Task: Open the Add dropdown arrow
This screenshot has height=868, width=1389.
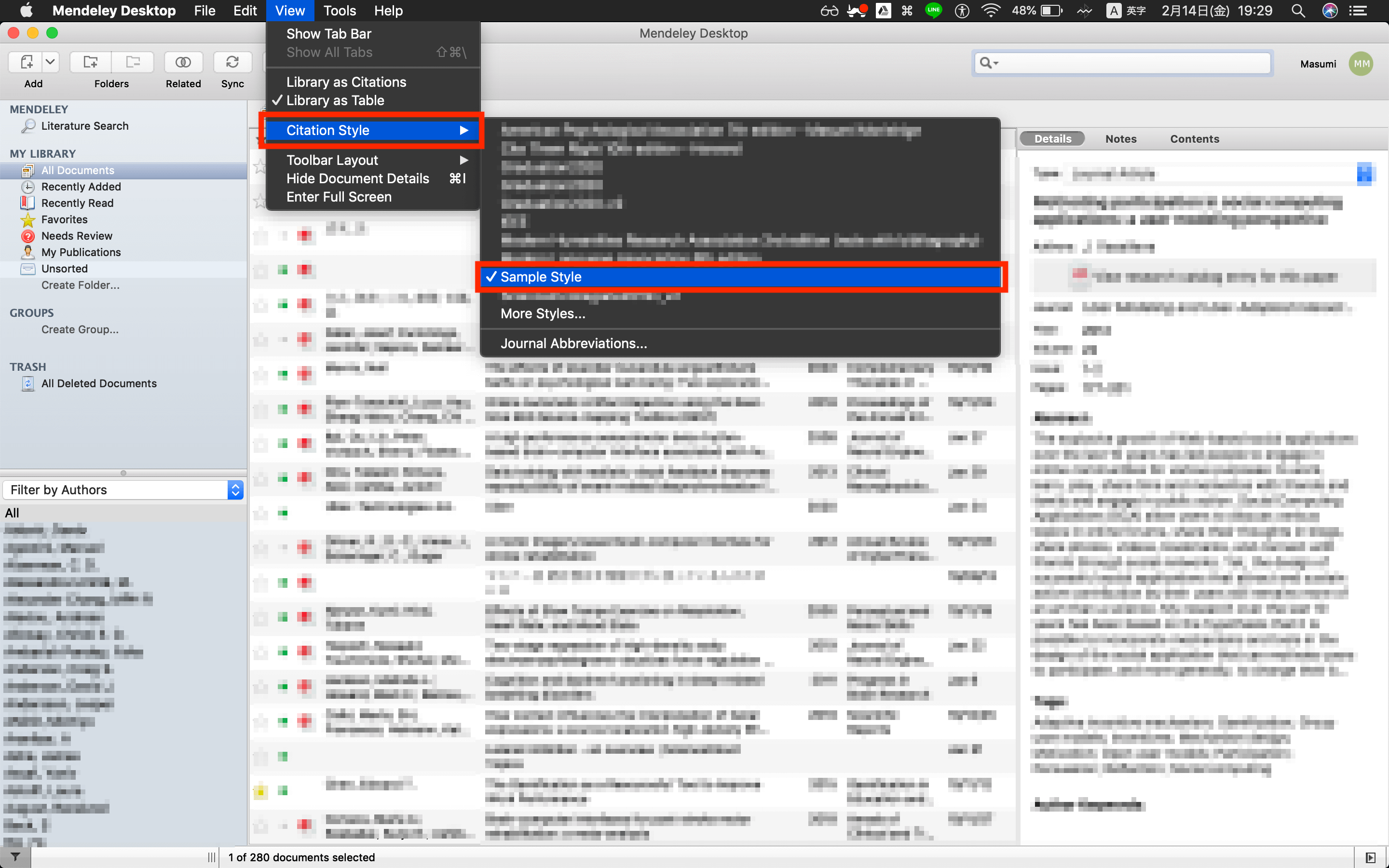Action: (51, 62)
